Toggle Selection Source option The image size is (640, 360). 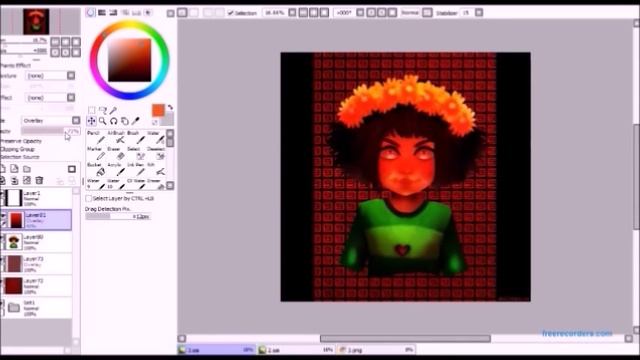tap(20, 157)
